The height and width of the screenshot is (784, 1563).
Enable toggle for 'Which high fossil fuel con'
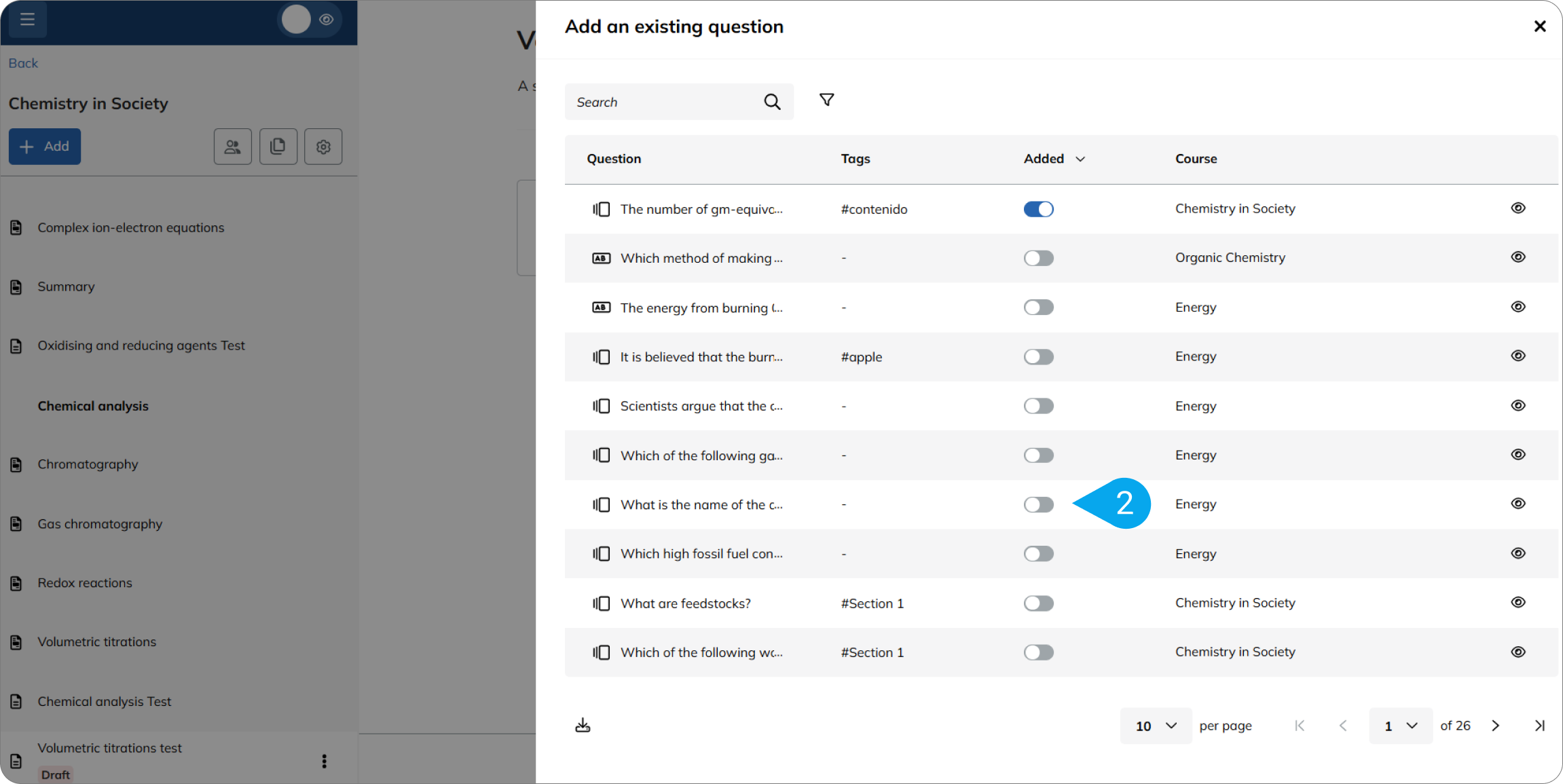1038,554
